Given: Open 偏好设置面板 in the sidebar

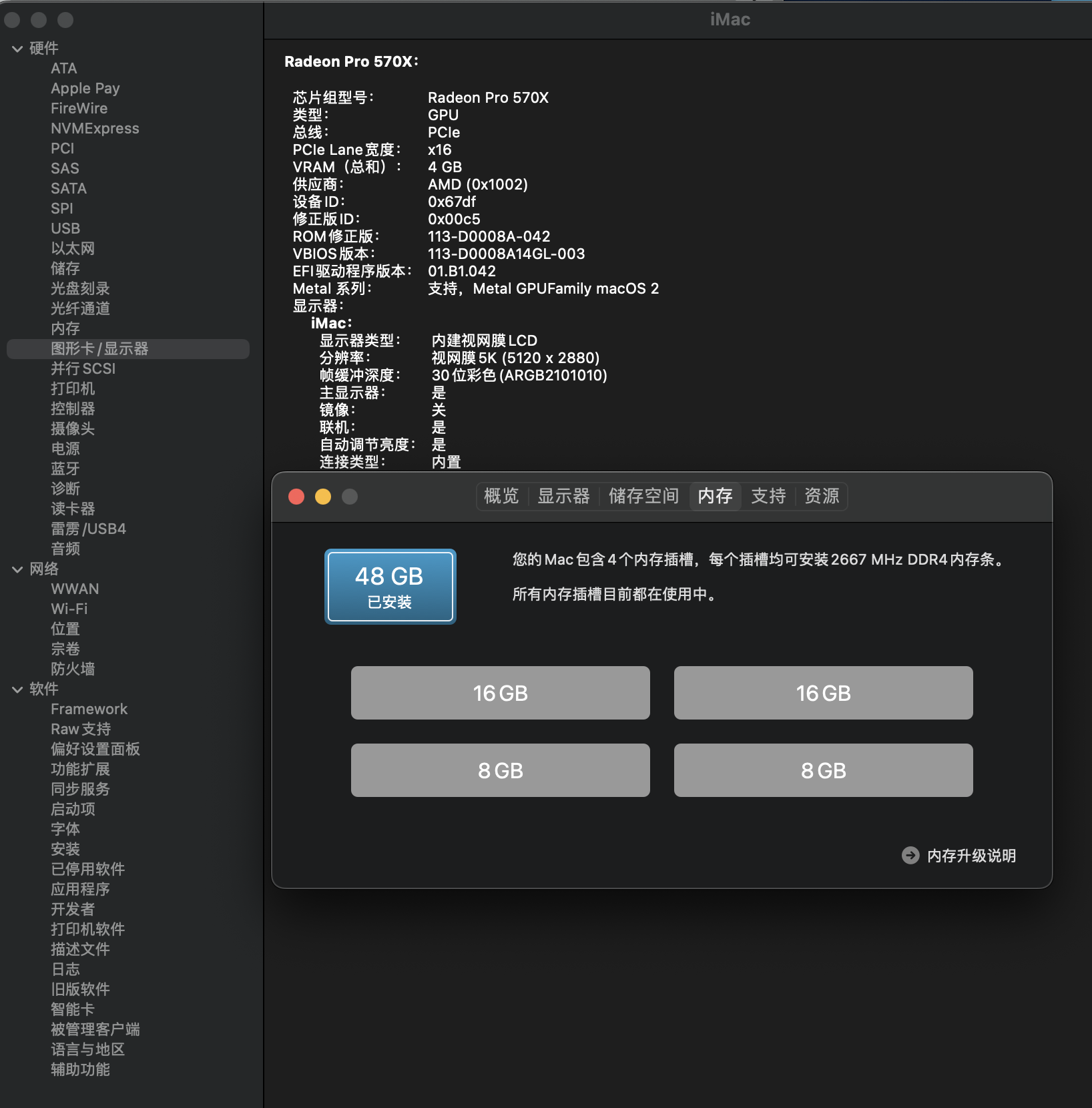Looking at the screenshot, I should point(95,749).
